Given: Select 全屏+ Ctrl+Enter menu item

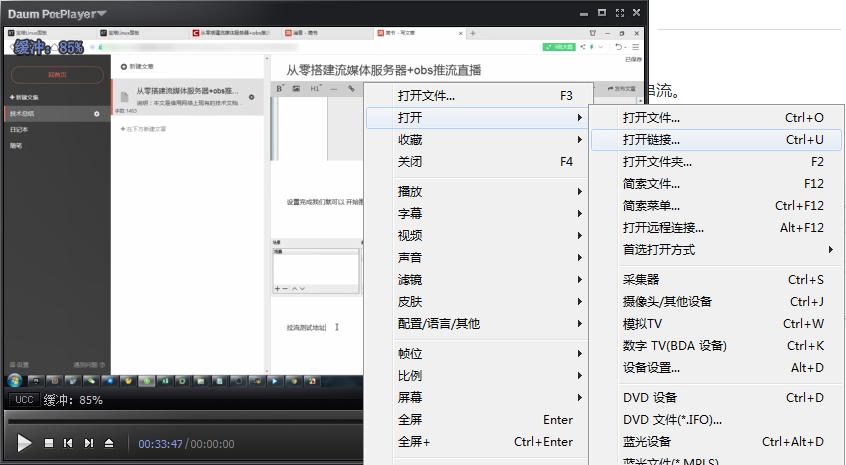Looking at the screenshot, I should (x=477, y=442).
